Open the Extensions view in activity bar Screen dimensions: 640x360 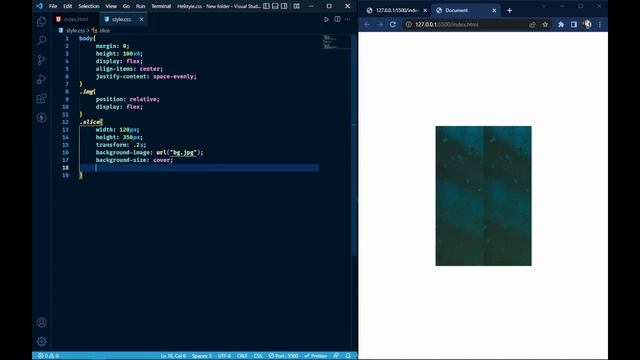tap(41, 98)
